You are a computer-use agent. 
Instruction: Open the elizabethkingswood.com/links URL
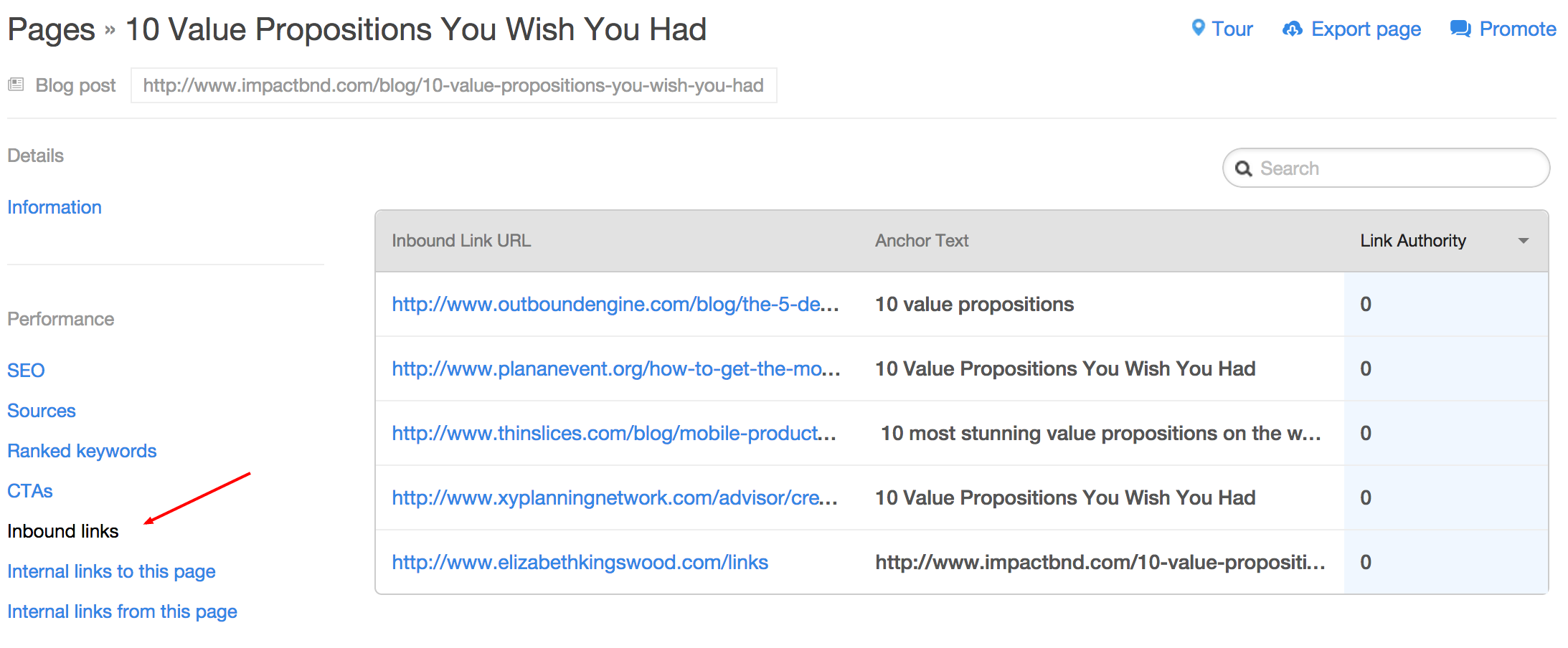tap(580, 562)
